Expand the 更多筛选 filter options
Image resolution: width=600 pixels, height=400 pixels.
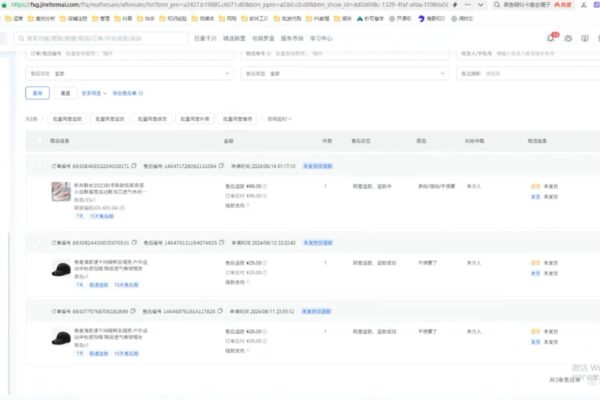94,93
